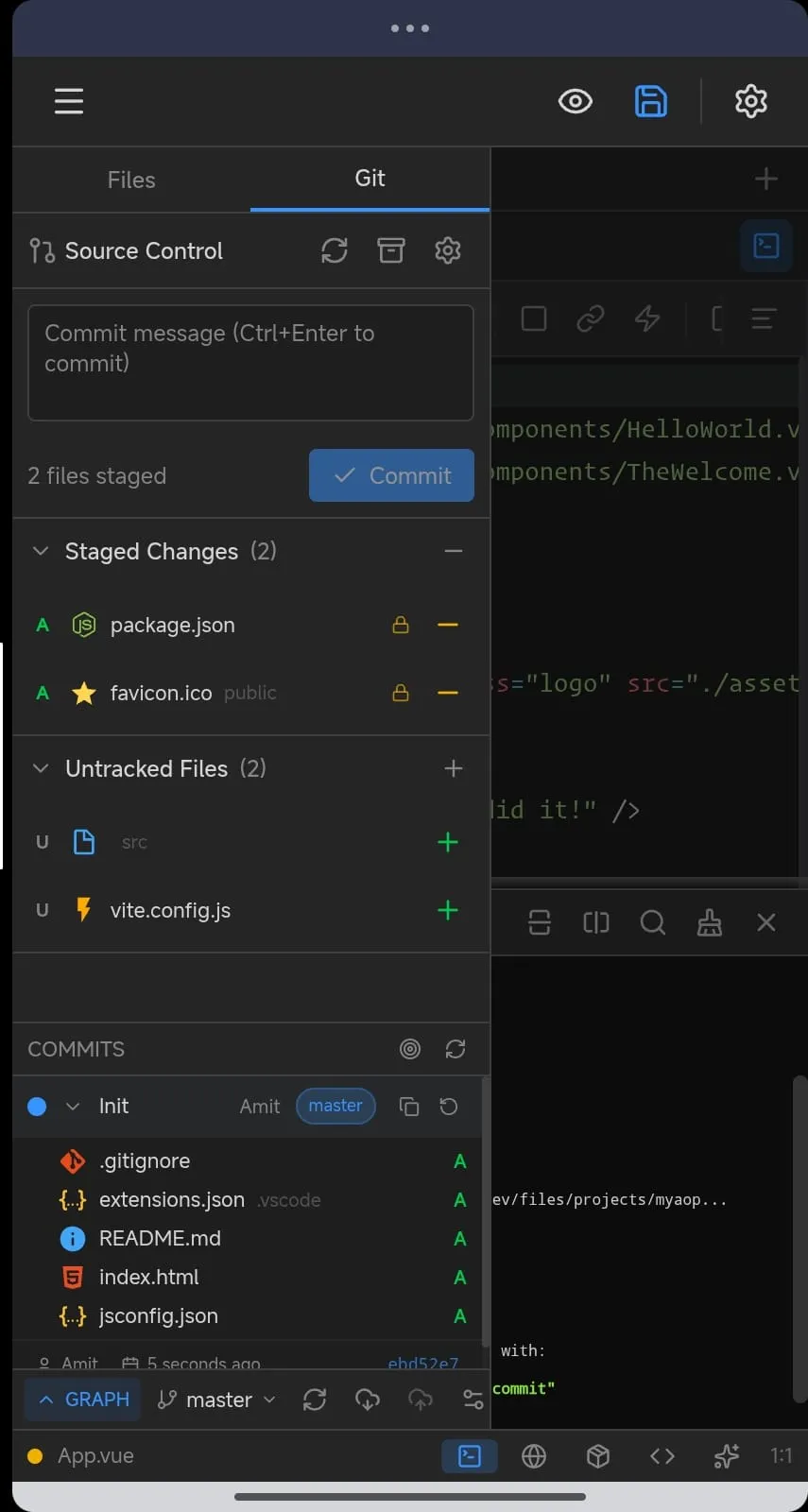Open README.md from commit files

[160, 1239]
